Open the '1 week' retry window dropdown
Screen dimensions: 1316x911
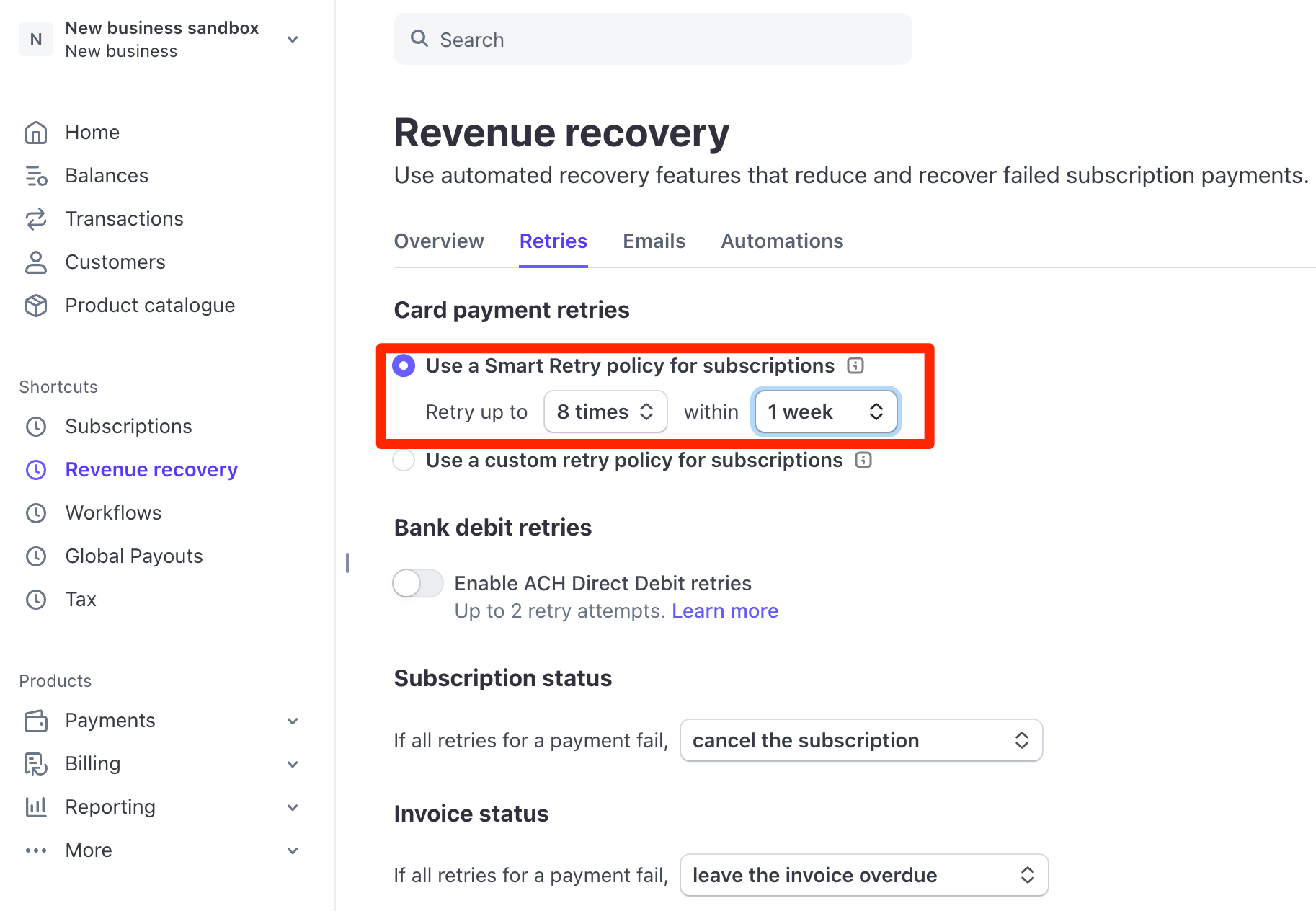[x=825, y=412]
